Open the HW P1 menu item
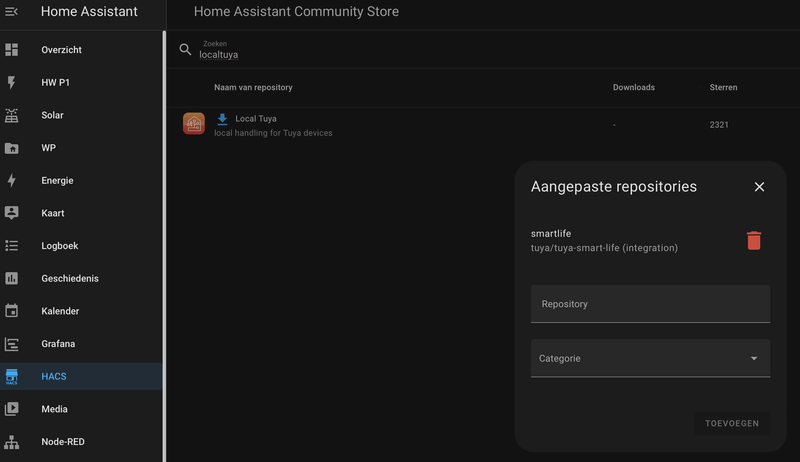Image resolution: width=800 pixels, height=462 pixels. pyautogui.click(x=55, y=83)
